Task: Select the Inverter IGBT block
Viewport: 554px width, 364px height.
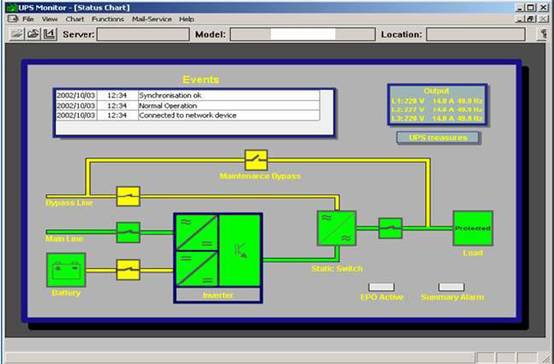Action: (240, 250)
